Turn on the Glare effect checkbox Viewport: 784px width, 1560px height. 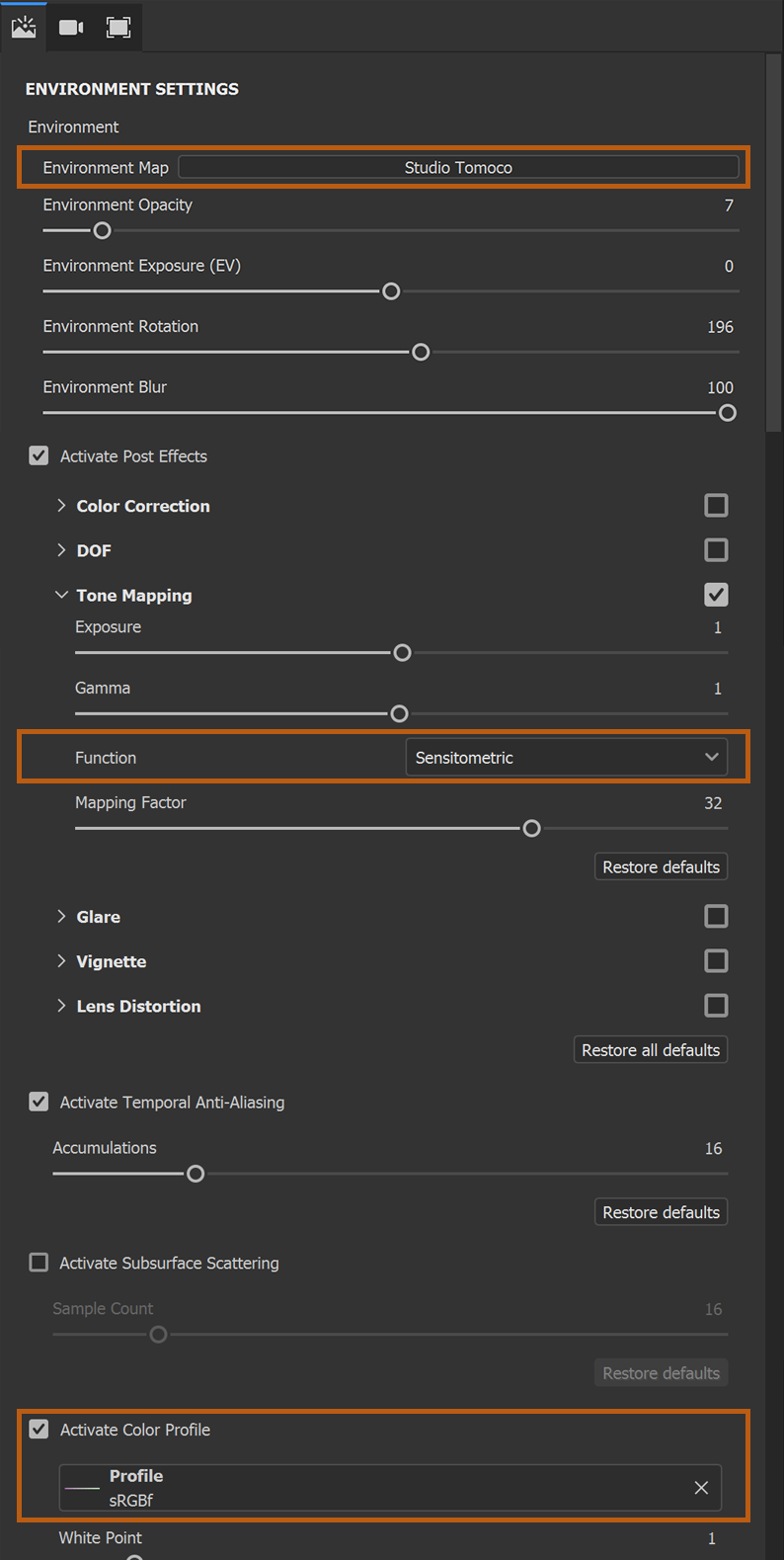(x=716, y=917)
